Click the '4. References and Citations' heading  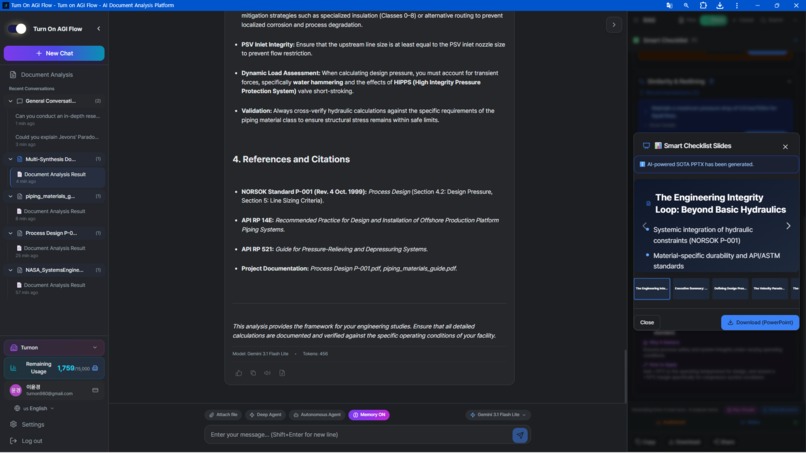[291, 159]
